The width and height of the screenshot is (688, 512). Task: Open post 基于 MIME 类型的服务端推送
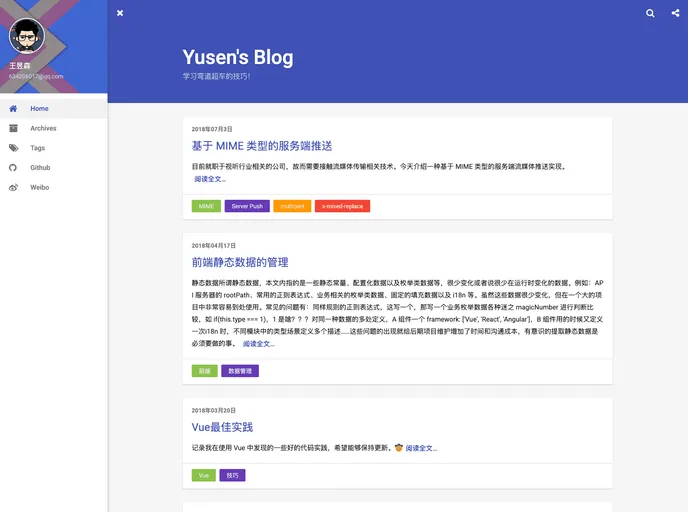[x=262, y=146]
